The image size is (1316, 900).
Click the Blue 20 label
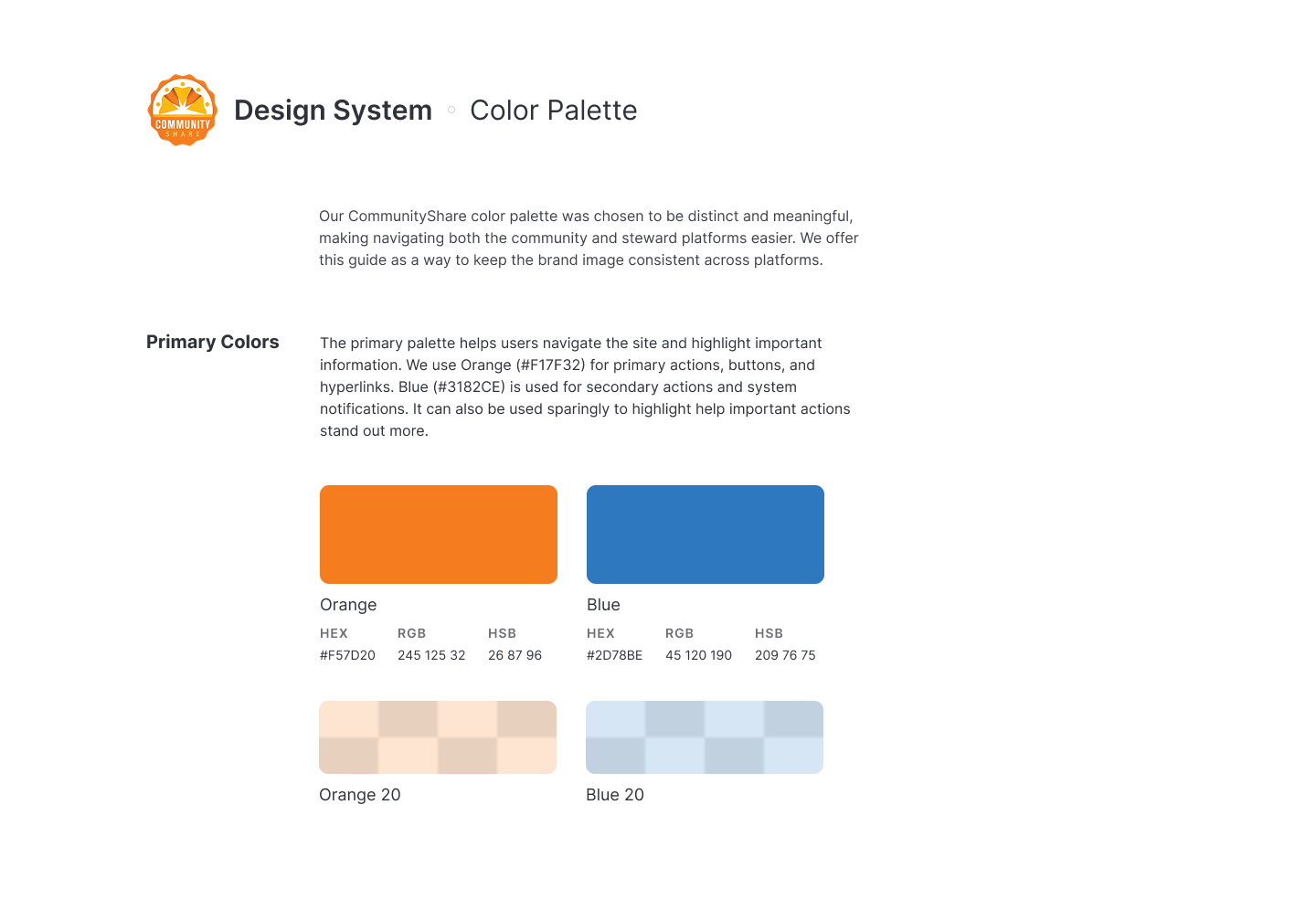(x=615, y=795)
